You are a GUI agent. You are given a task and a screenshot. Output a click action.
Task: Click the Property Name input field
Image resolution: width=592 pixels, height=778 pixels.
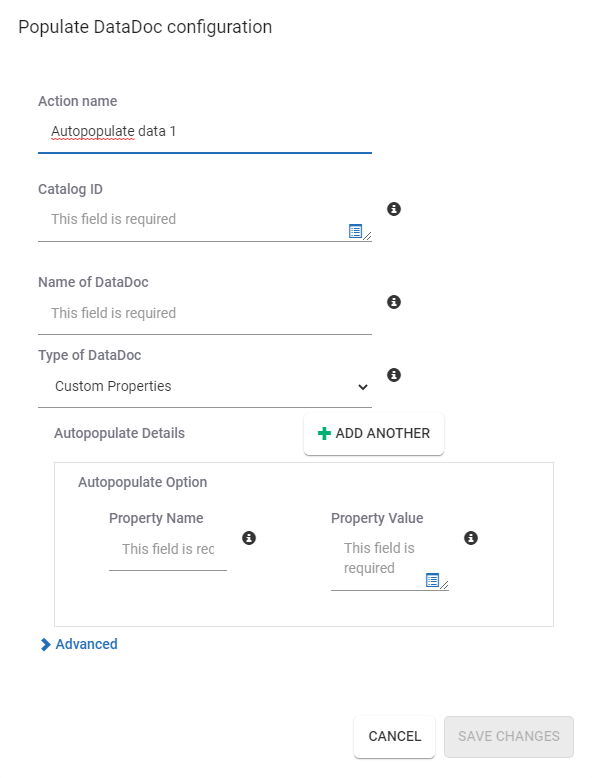pos(168,549)
